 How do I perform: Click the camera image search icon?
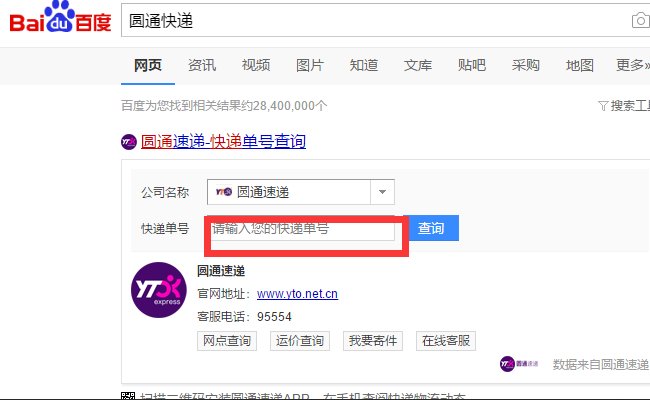[639, 20]
